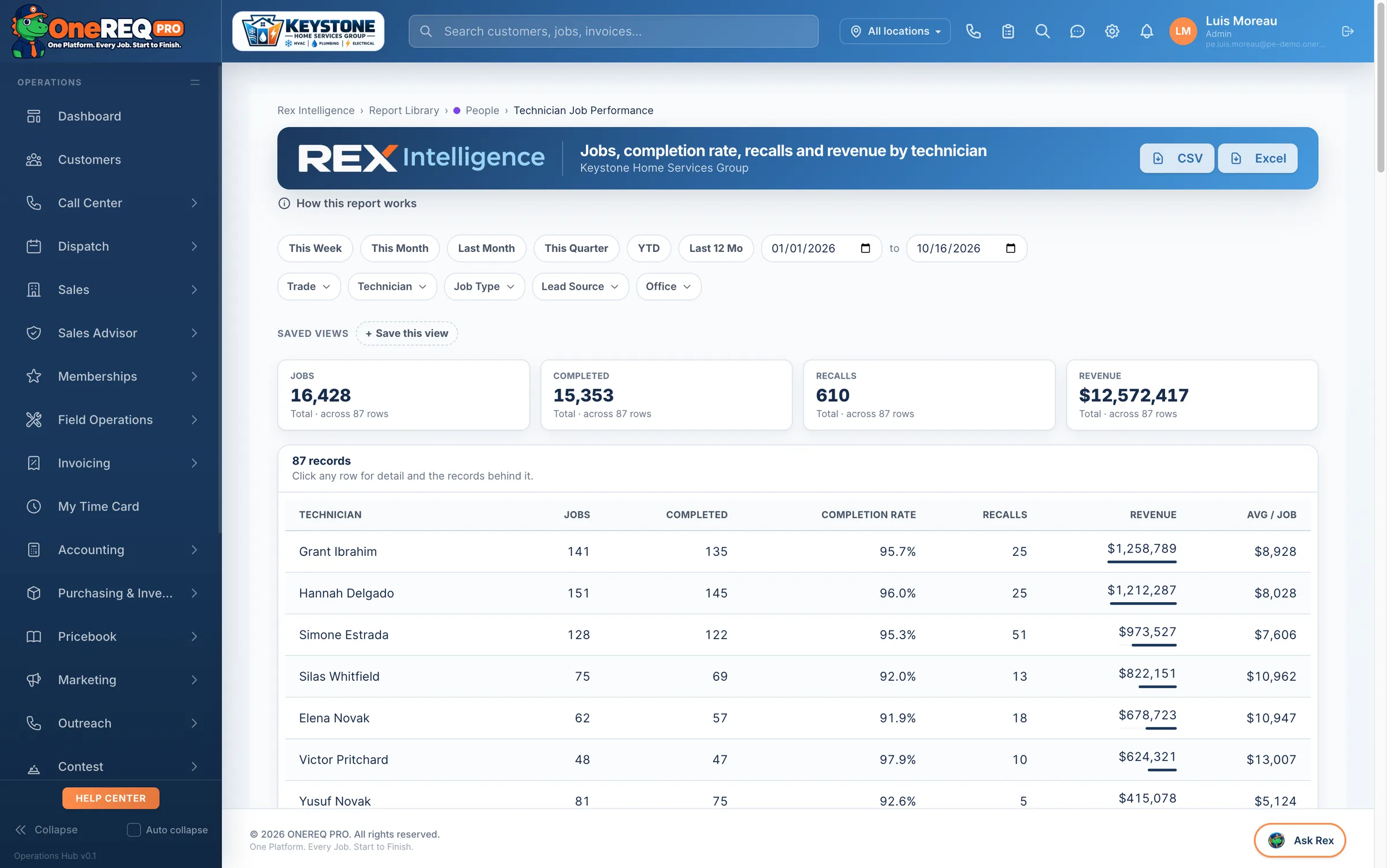Open the Technician filter dropdown
The height and width of the screenshot is (868, 1387).
coord(392,287)
